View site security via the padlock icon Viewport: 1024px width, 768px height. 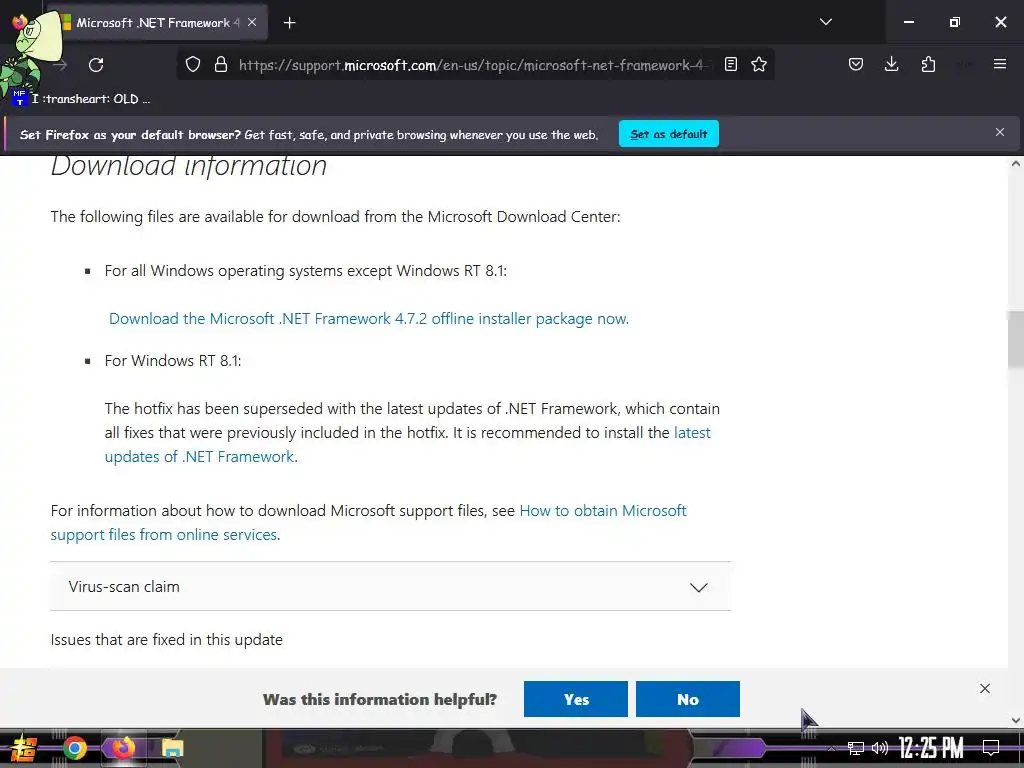coord(221,65)
